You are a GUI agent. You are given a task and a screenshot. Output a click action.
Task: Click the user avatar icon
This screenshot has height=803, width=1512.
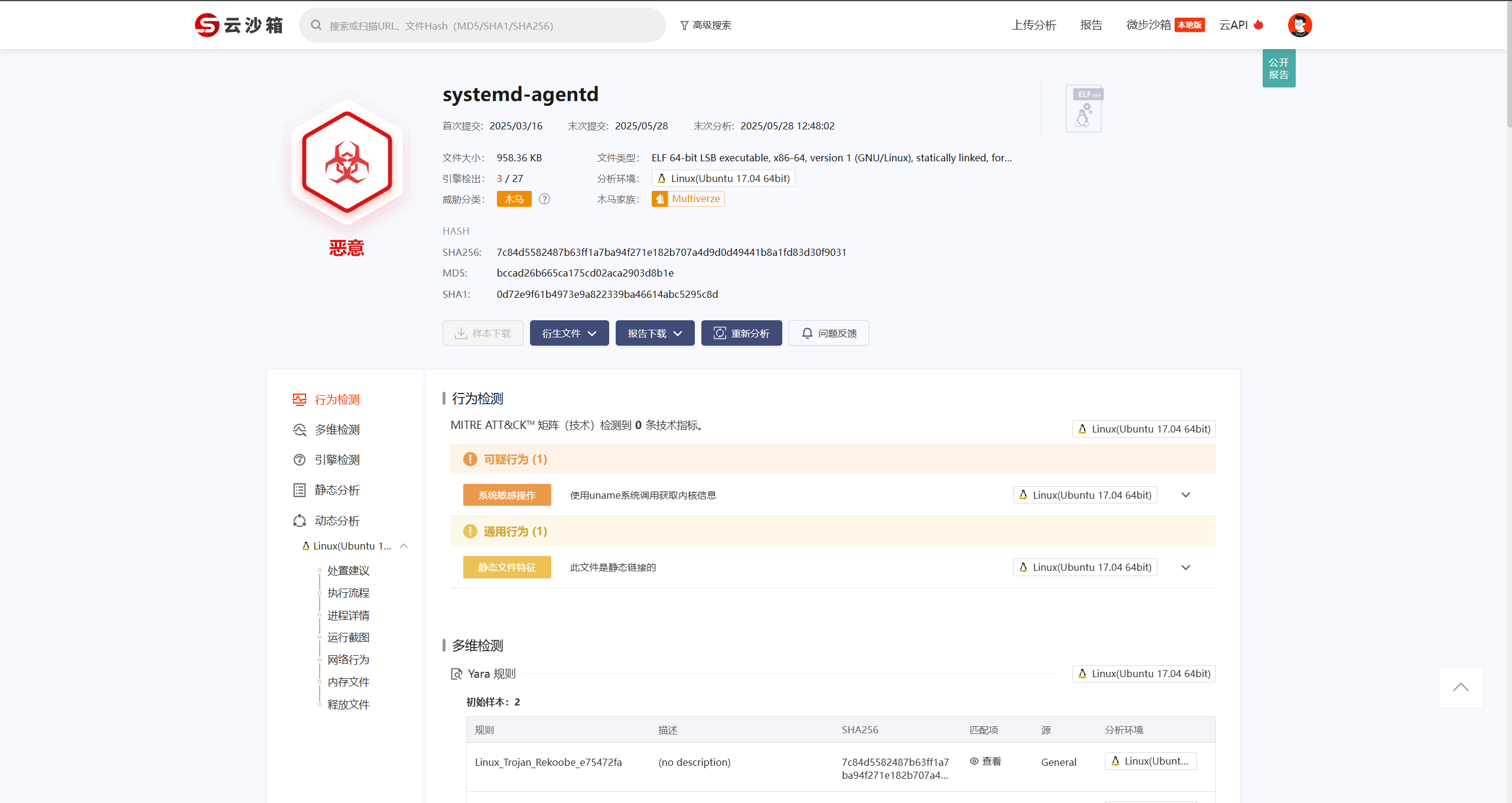1299,25
